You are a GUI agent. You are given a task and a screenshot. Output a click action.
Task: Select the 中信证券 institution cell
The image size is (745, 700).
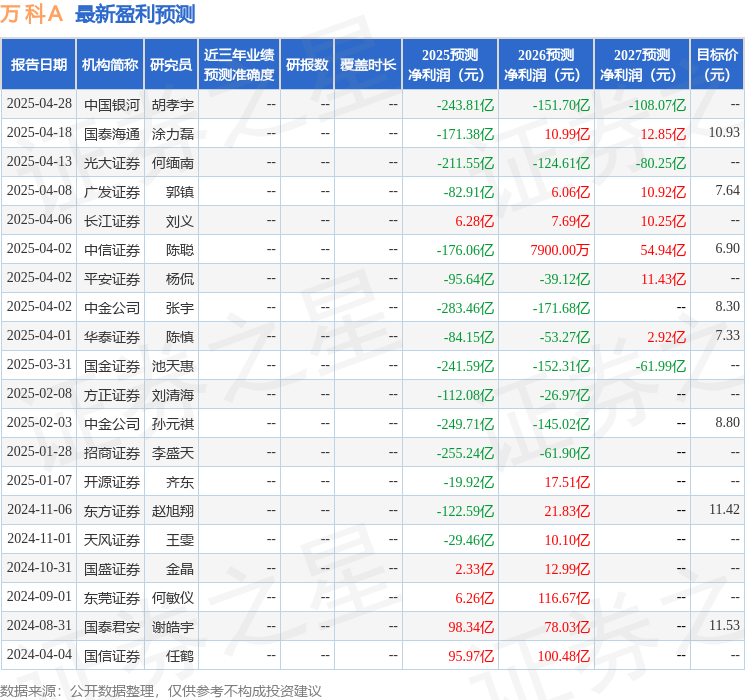[112, 249]
